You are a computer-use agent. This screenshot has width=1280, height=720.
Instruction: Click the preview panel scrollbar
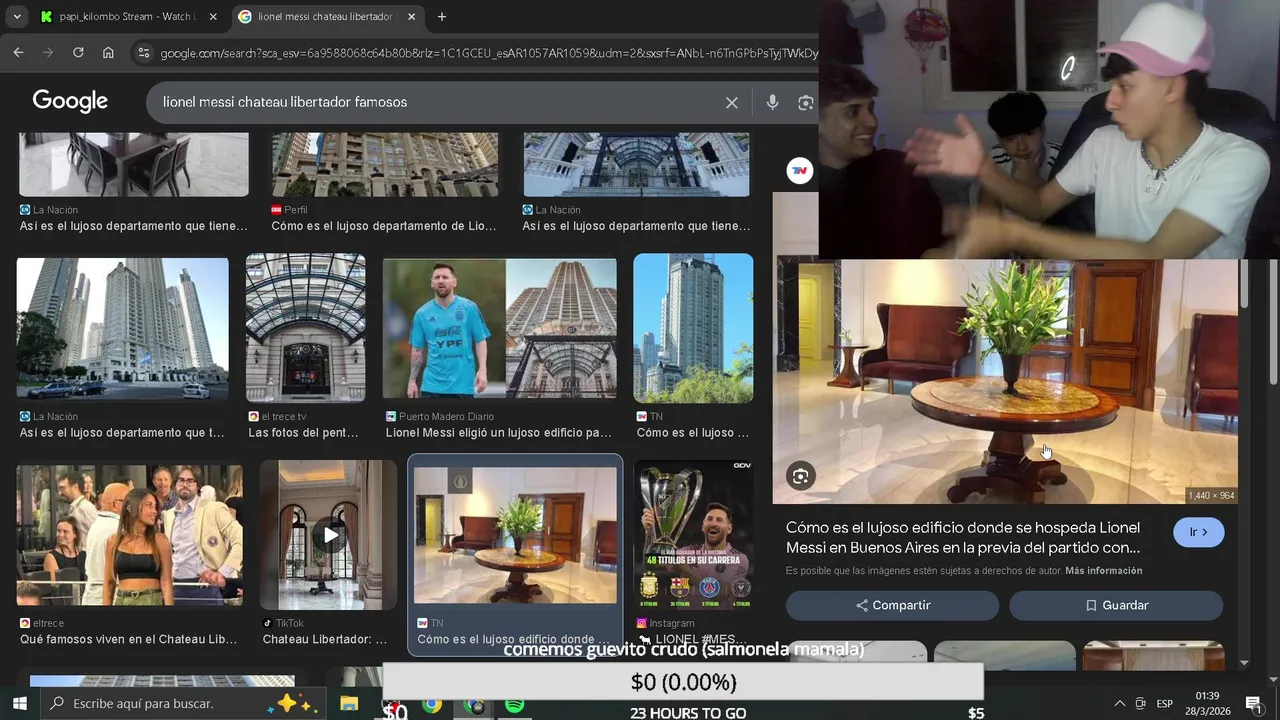[x=1244, y=283]
